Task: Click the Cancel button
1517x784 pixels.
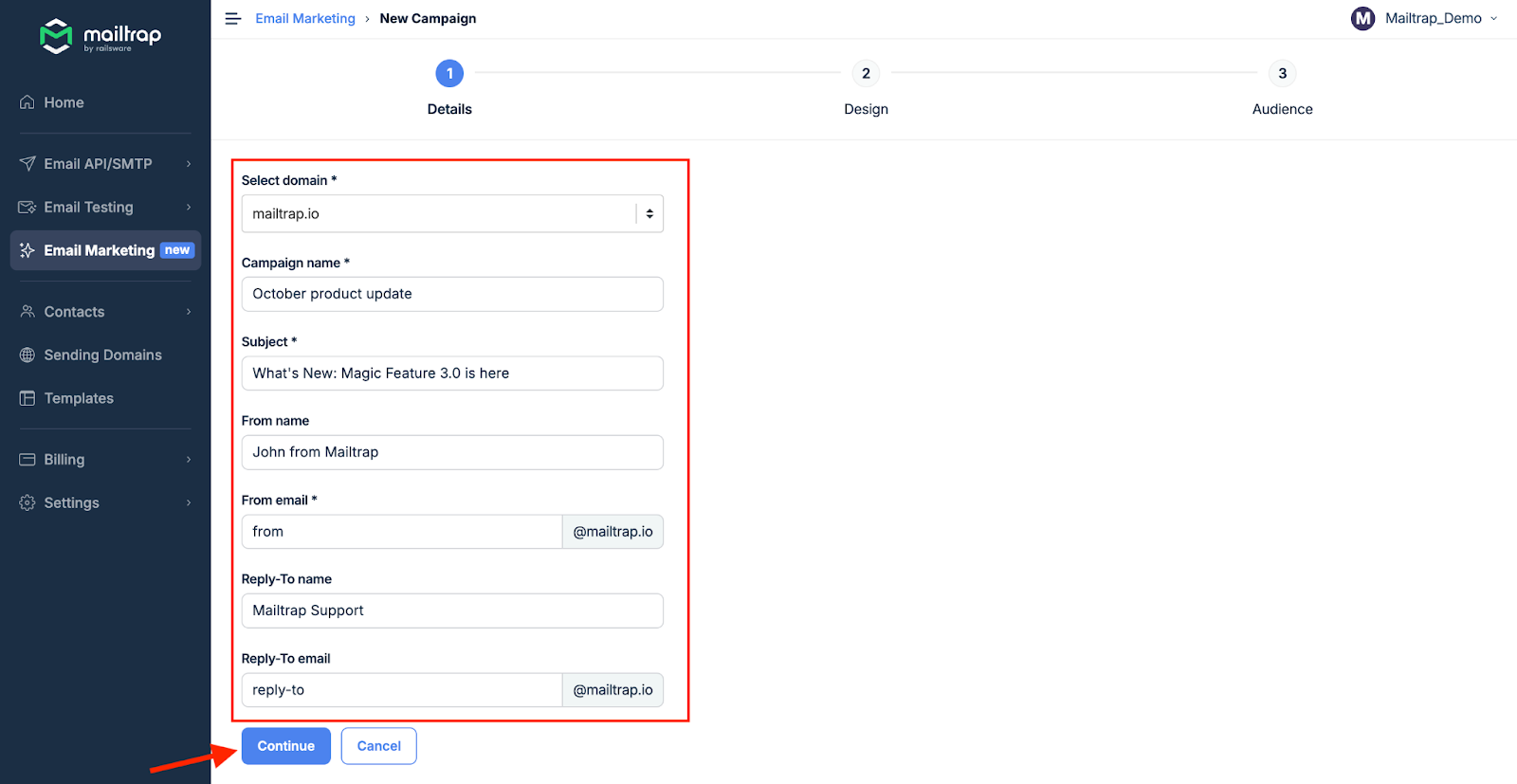Action: [x=379, y=746]
